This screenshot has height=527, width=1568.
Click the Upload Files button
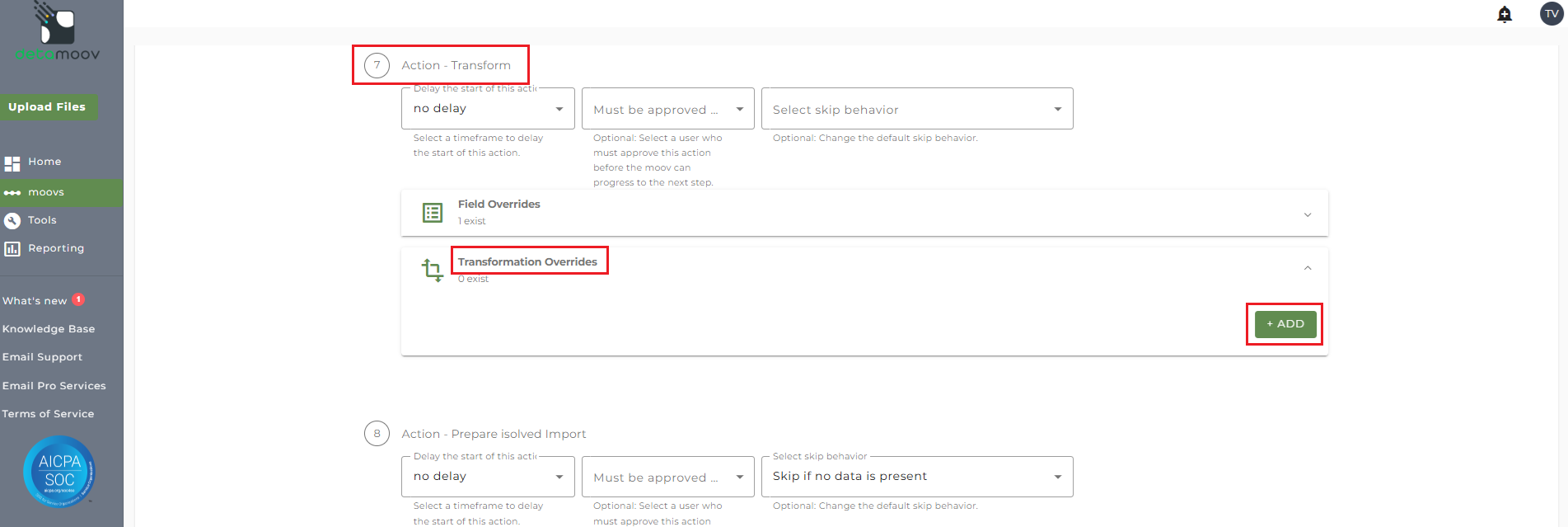[x=47, y=106]
